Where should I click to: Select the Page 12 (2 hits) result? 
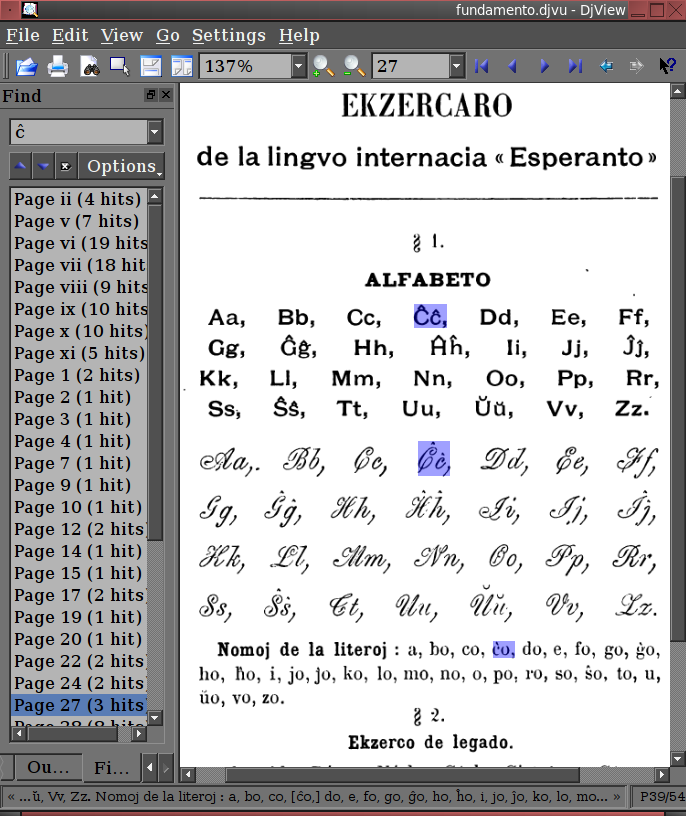click(x=78, y=529)
